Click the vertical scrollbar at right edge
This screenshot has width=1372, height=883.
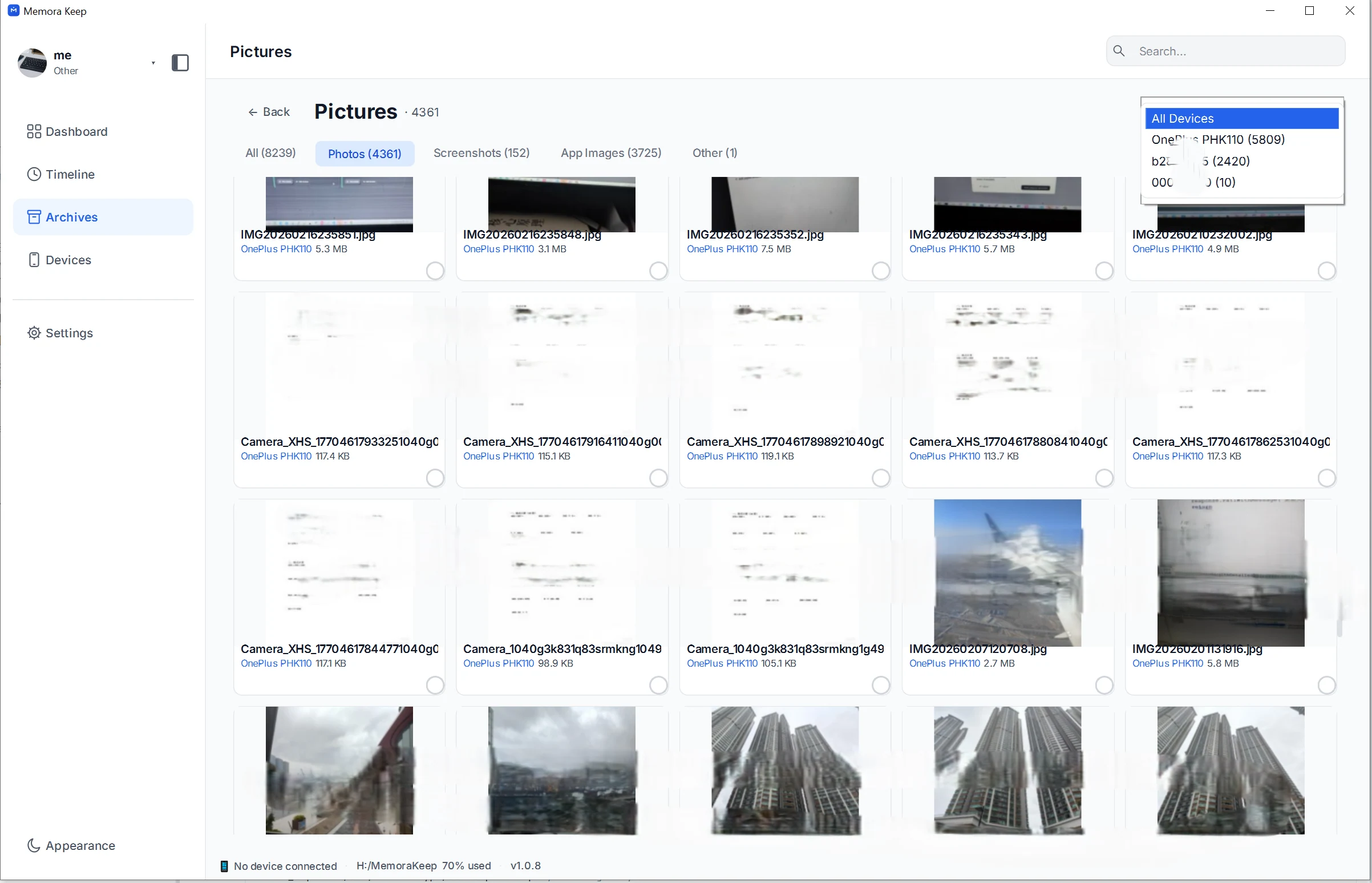tap(1339, 616)
